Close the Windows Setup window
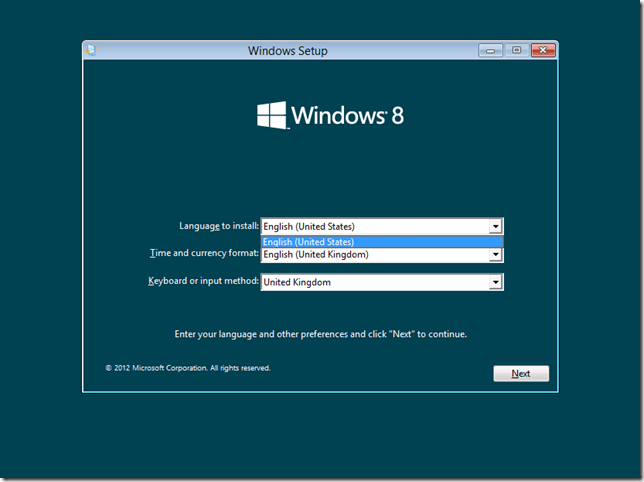Image resolution: width=644 pixels, height=482 pixels. (x=542, y=50)
